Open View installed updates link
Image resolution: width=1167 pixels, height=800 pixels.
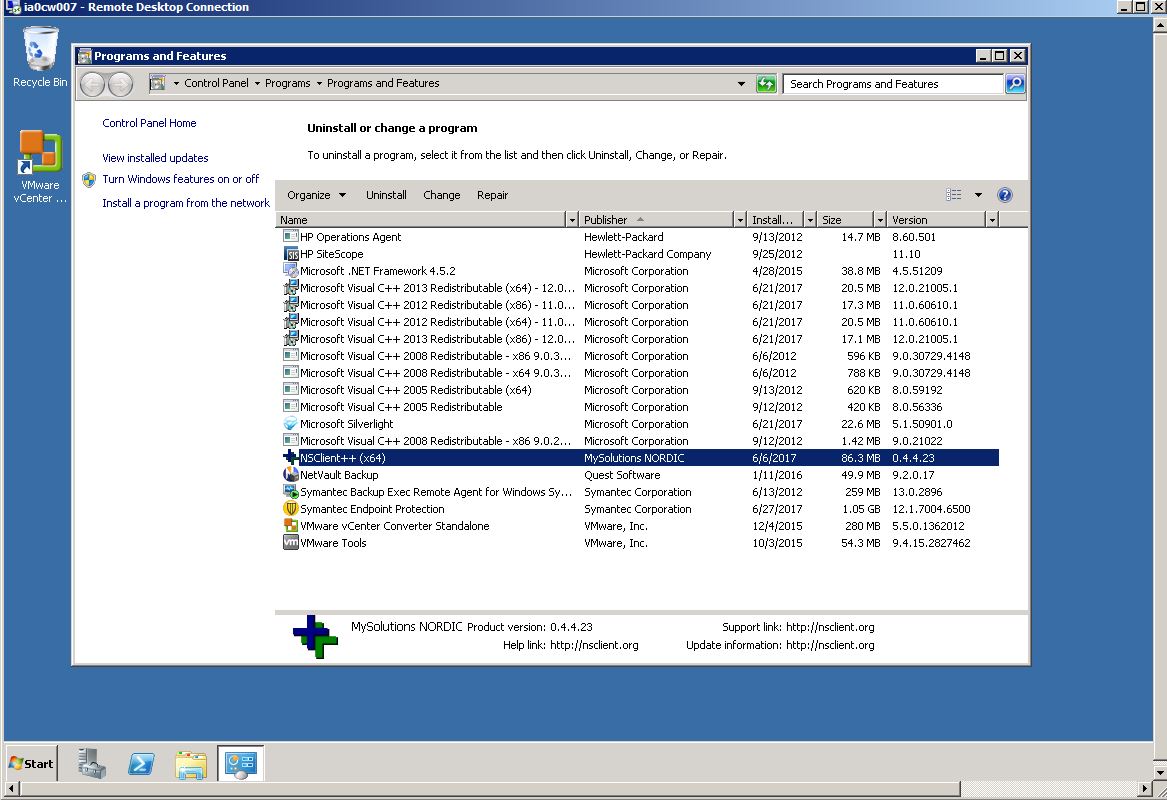pos(155,158)
